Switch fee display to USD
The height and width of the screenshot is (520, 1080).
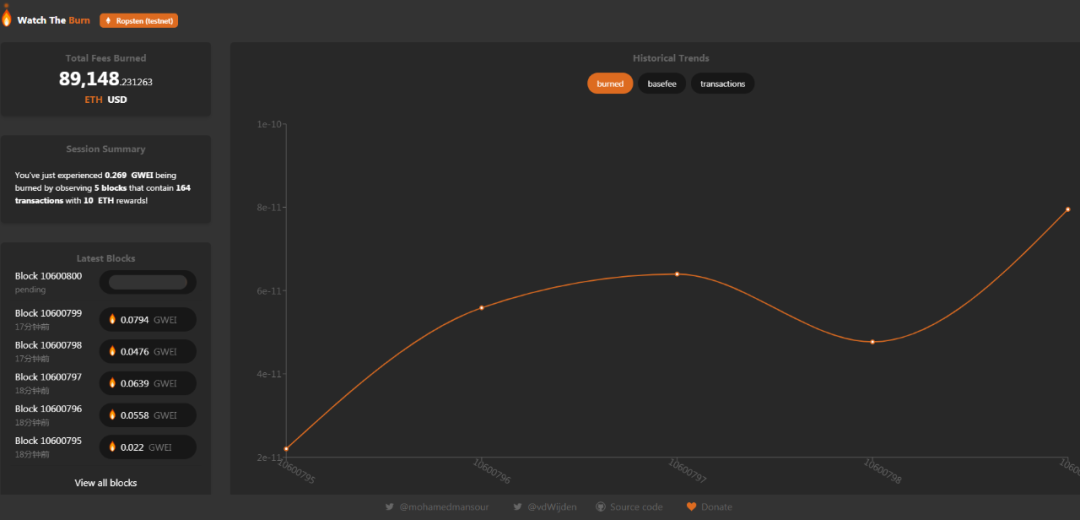tap(117, 100)
